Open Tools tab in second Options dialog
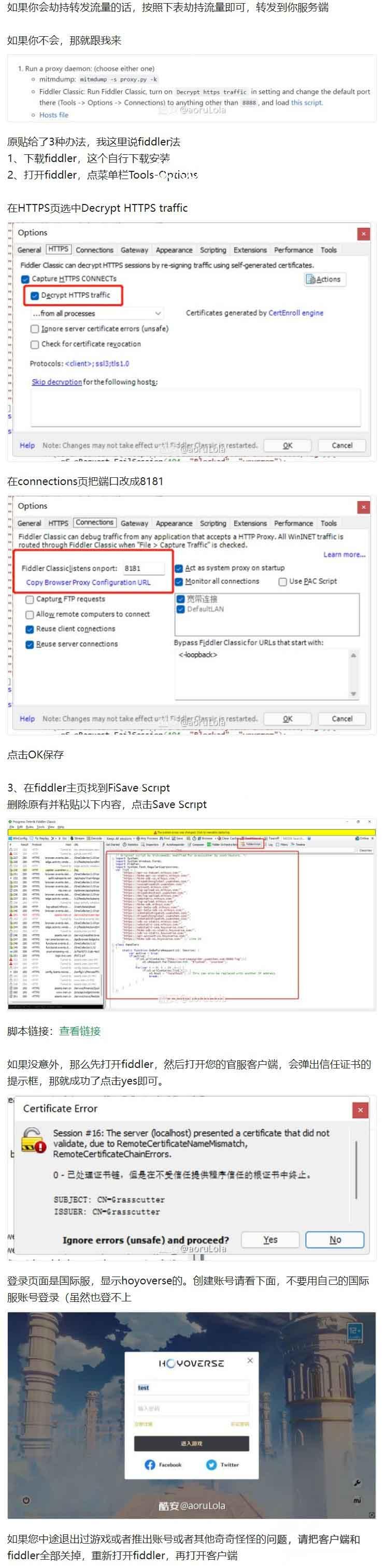This screenshot has height=1568, width=385. coord(329,523)
